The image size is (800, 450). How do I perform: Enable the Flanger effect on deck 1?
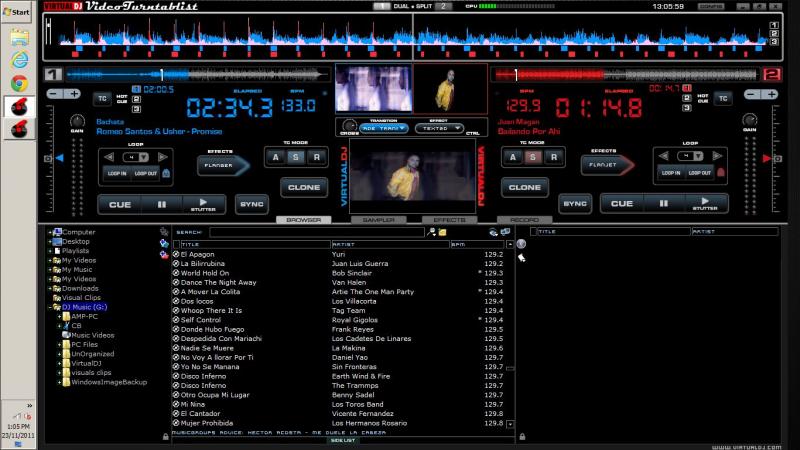219,166
